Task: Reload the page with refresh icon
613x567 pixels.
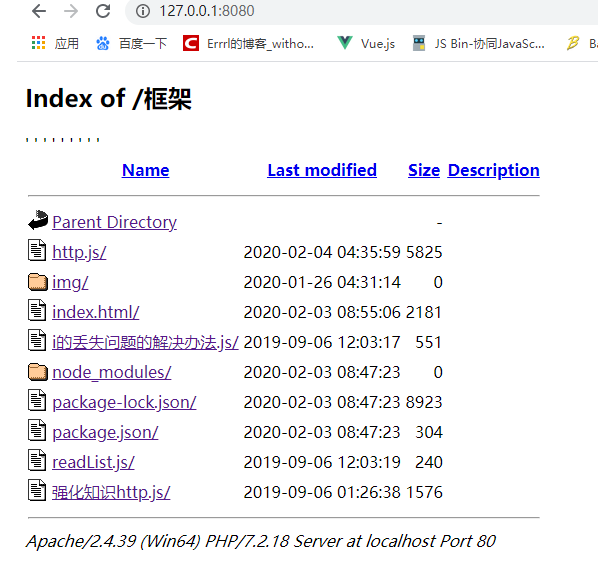Action: [103, 11]
